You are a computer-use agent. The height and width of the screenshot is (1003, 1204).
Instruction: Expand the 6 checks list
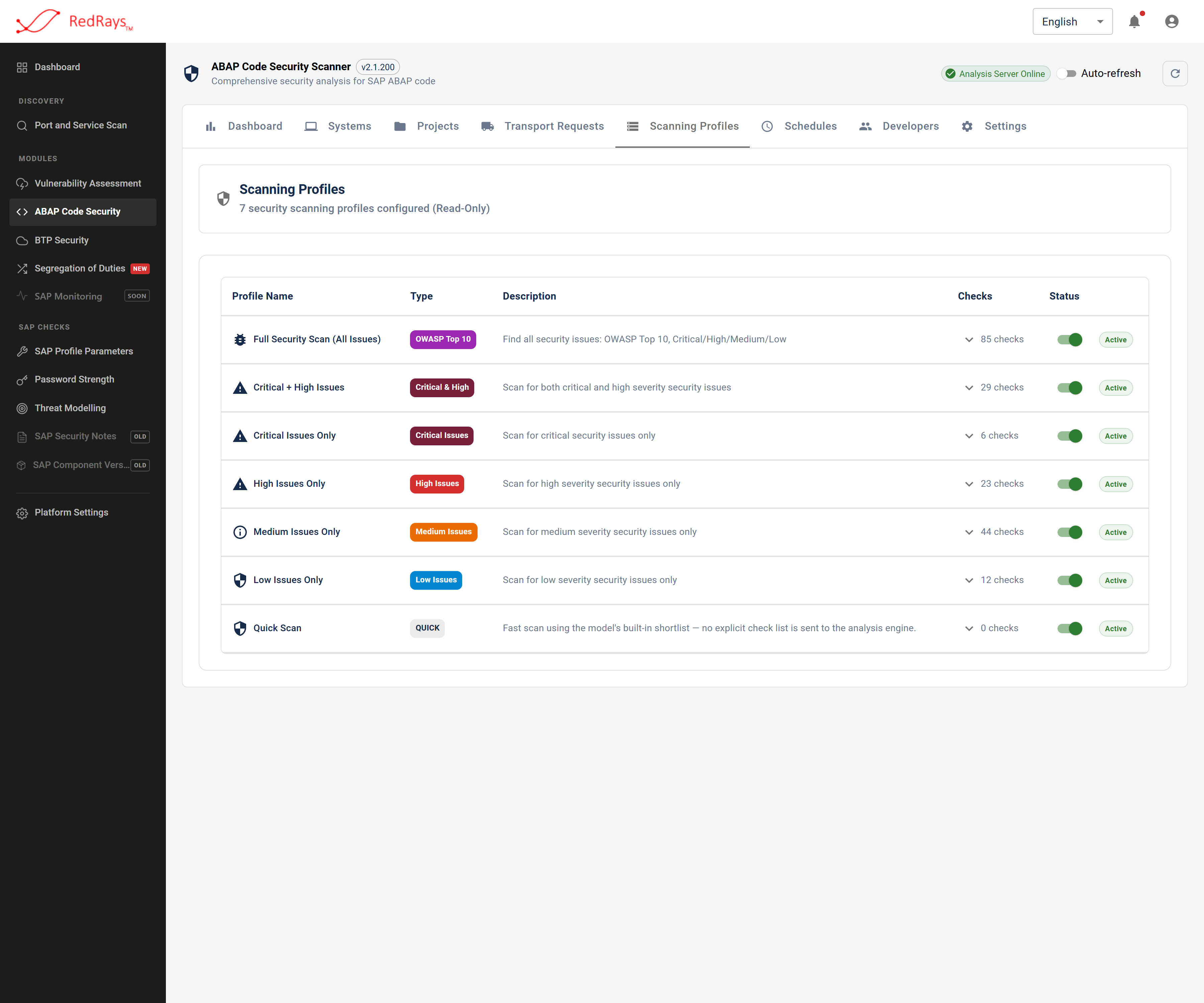tap(969, 436)
